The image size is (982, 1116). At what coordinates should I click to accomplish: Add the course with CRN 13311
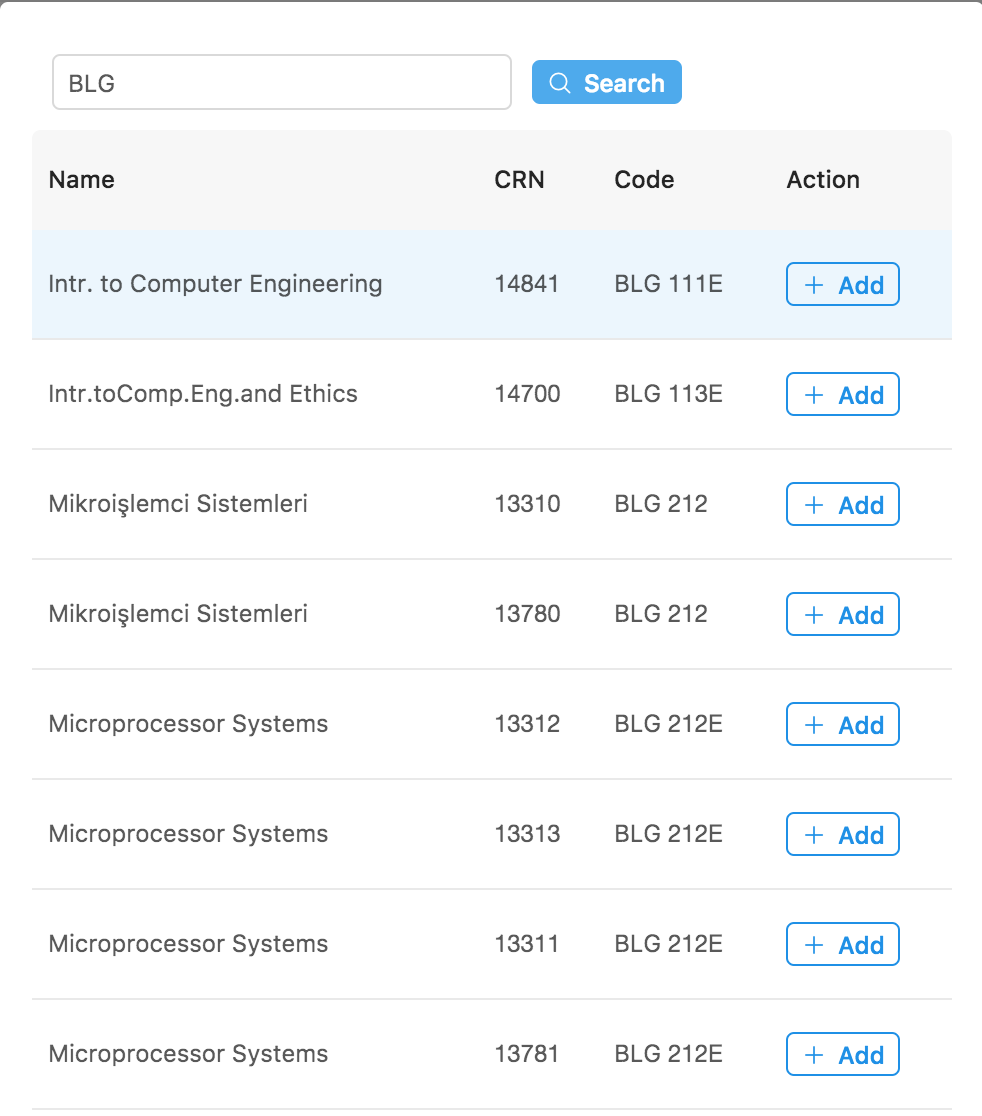coord(843,944)
